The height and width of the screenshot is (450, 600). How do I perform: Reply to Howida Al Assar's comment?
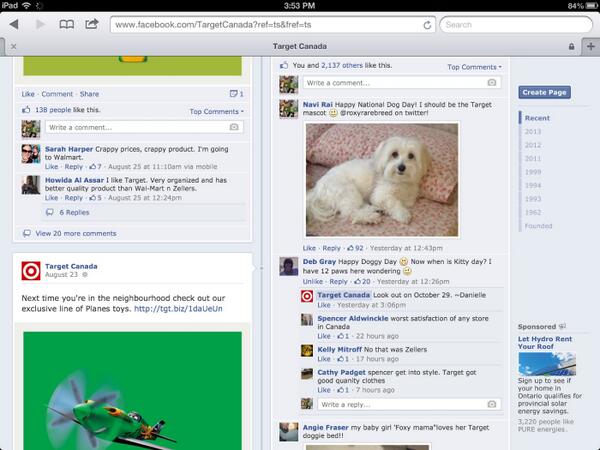[x=73, y=198]
